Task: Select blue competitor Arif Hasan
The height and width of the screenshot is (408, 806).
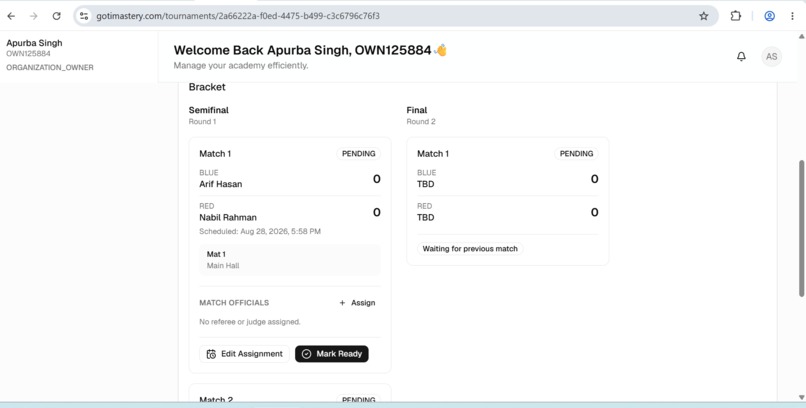Action: click(x=221, y=184)
